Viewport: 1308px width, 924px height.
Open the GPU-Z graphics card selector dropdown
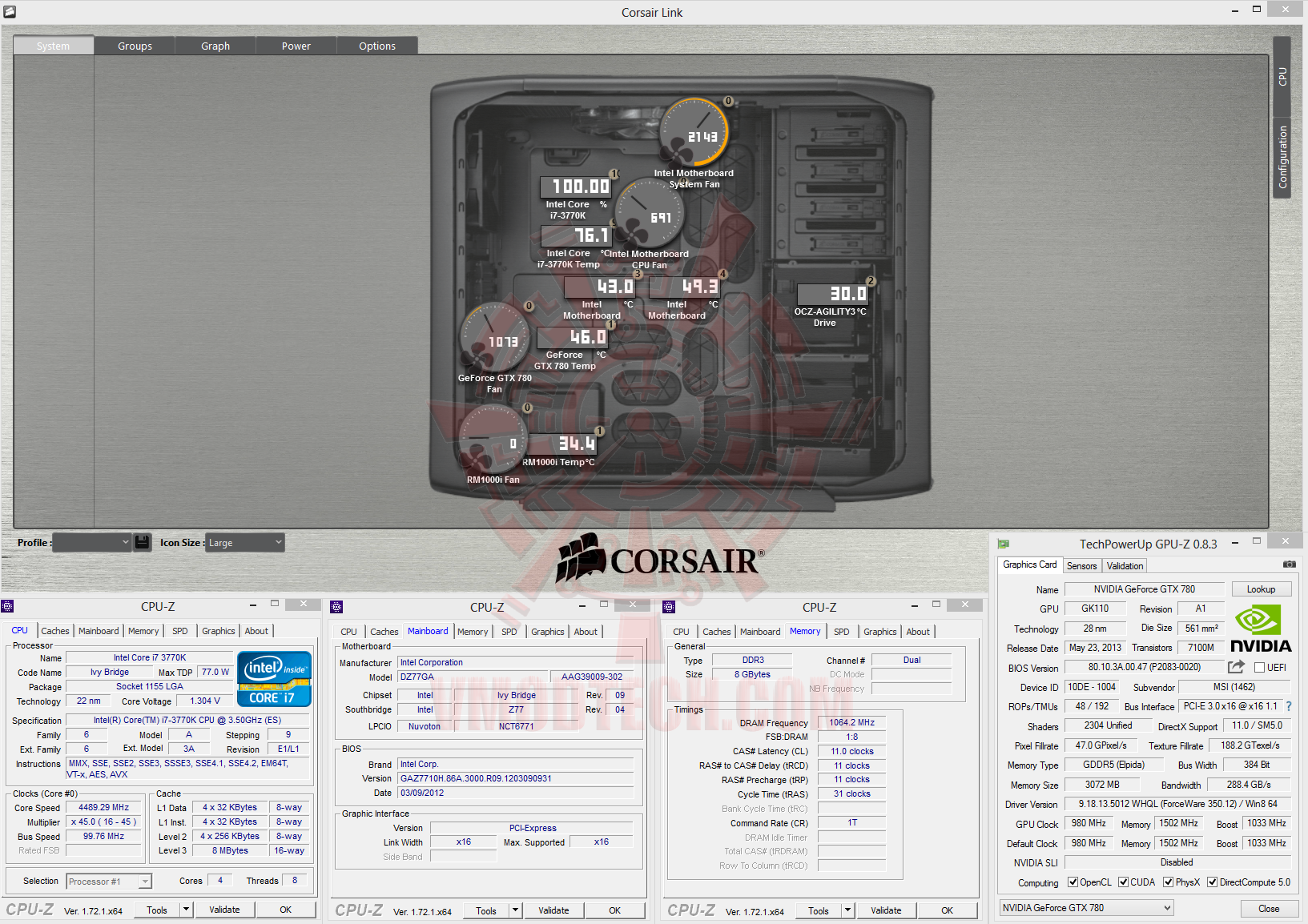tap(1087, 908)
